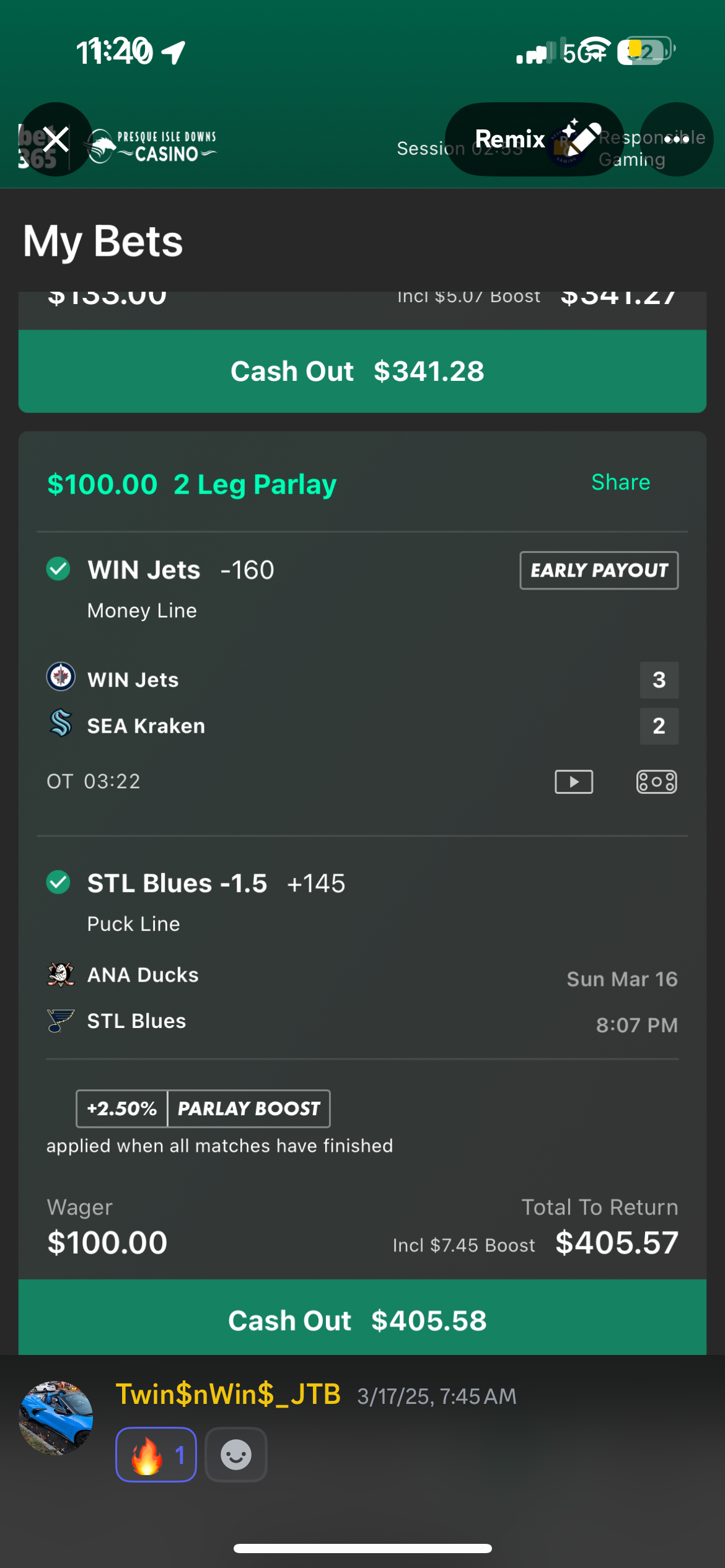Tap the Winnipeg Jets team logo
This screenshot has width=725, height=1568.
click(61, 677)
